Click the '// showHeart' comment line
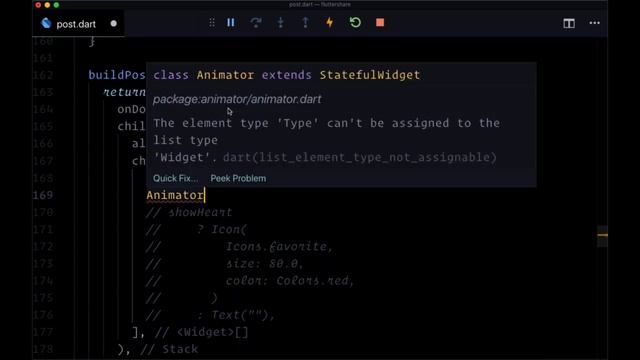 [189, 212]
